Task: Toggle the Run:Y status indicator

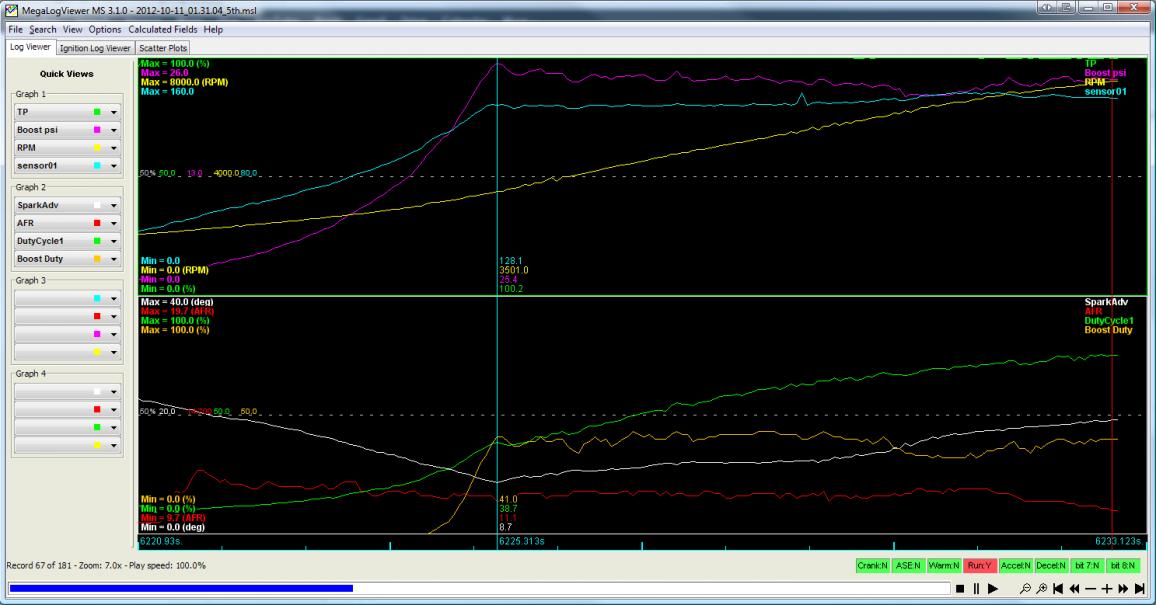Action: [x=981, y=566]
